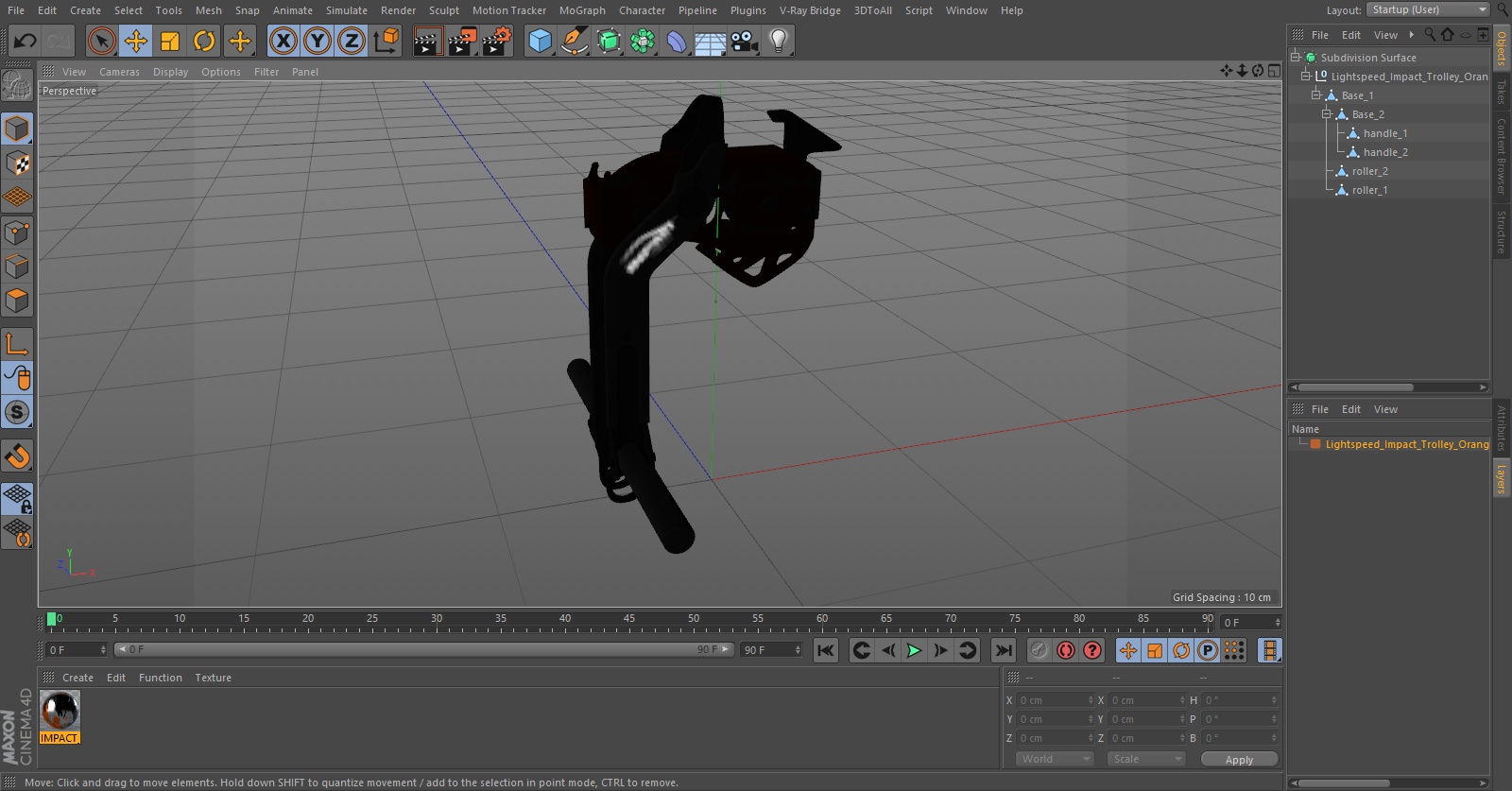
Task: Click the Objects panel horizontal scrollbar
Action: [1356, 387]
